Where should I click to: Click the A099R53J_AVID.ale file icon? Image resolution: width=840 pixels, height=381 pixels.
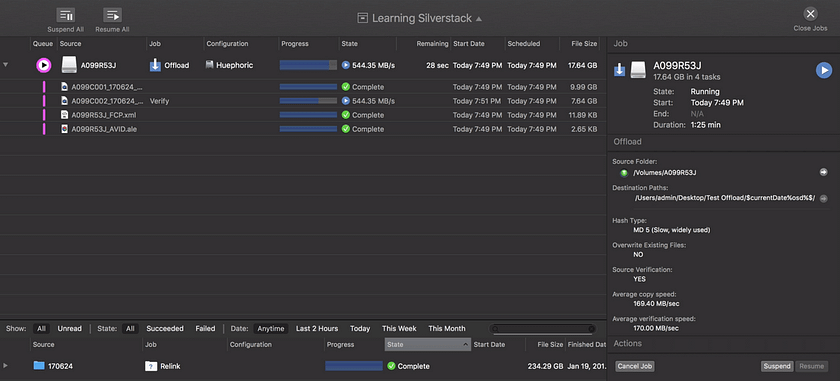(64, 129)
